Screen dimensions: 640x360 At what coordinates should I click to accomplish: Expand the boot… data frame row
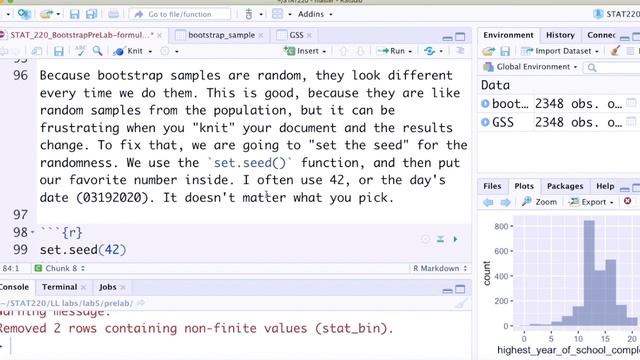pyautogui.click(x=485, y=104)
